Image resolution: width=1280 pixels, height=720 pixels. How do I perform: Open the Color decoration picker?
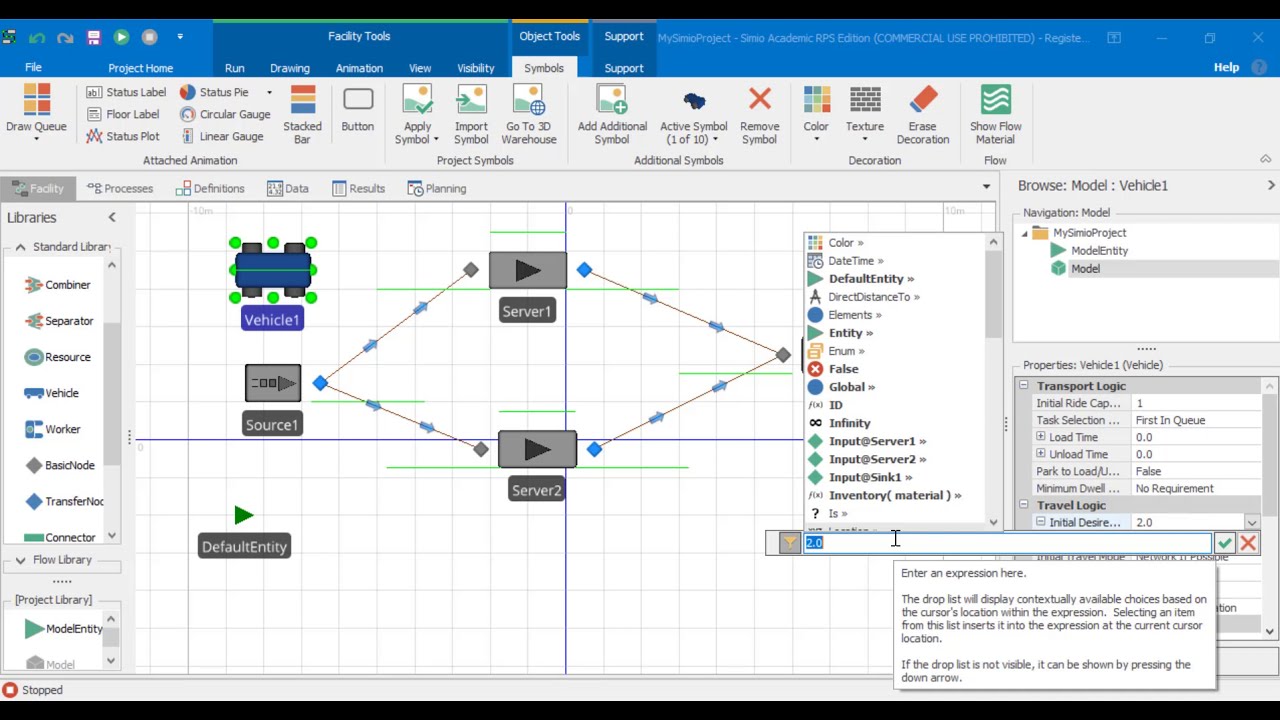[816, 112]
